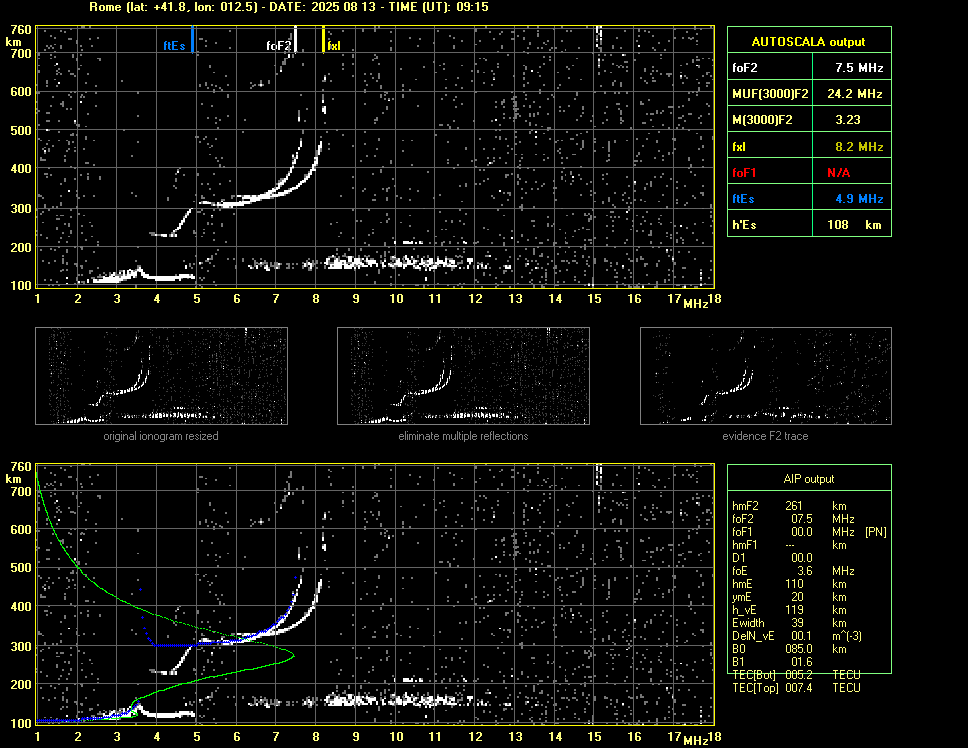968x748 pixels.
Task: Select the foE 3.6 MHz row
Action: (x=793, y=571)
